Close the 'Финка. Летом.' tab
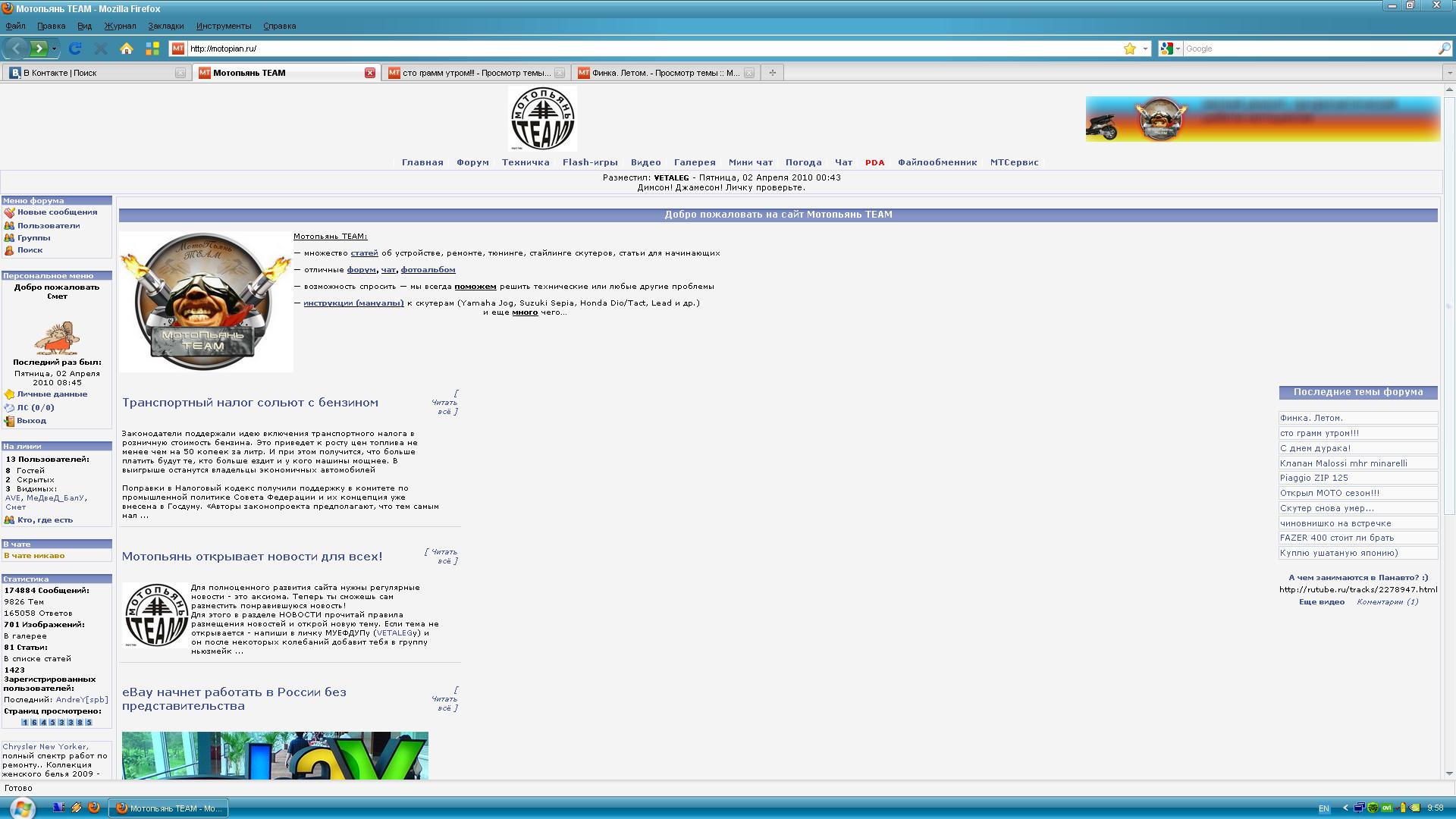Viewport: 1456px width, 819px height. [x=749, y=73]
